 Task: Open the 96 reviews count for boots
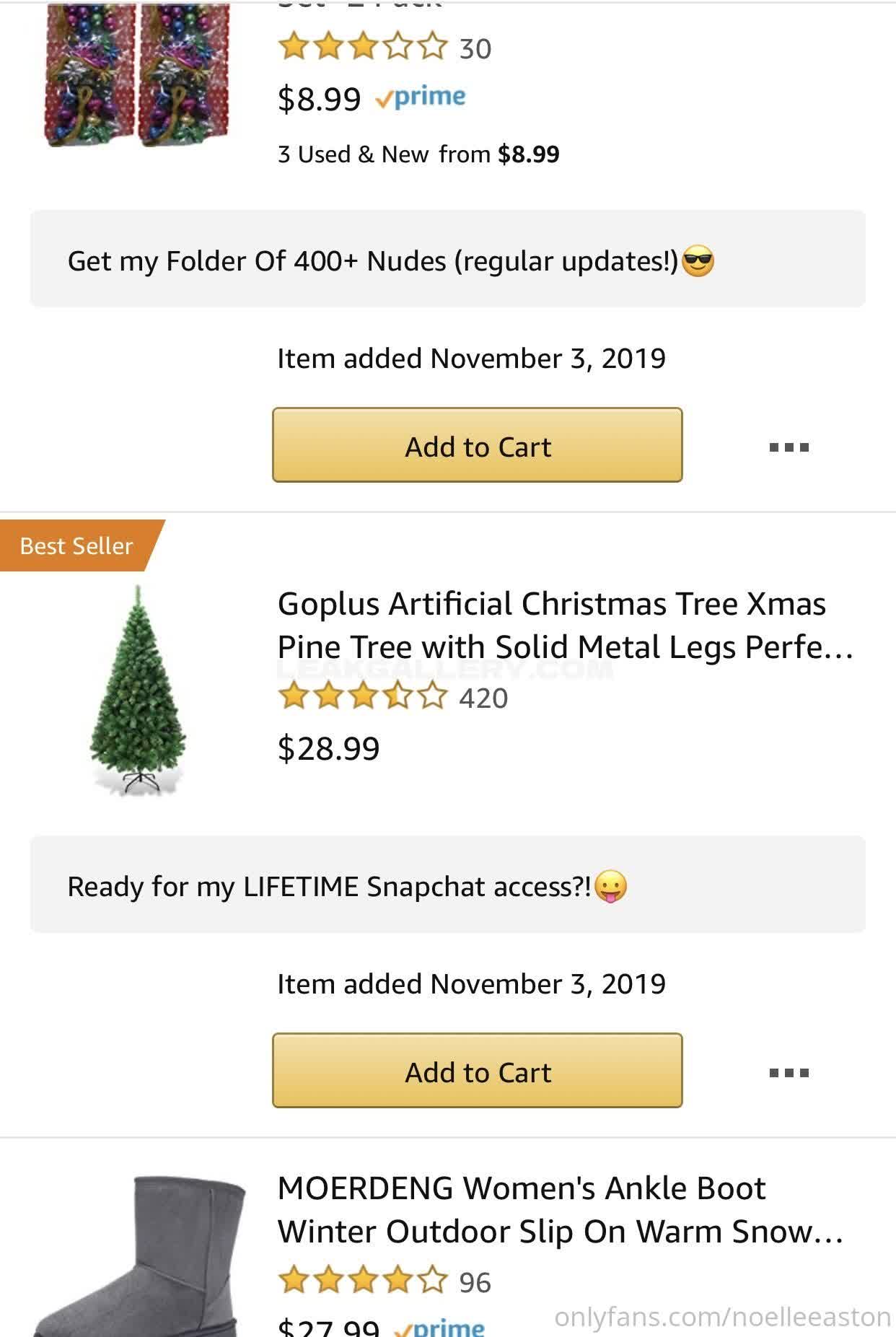tap(475, 1282)
